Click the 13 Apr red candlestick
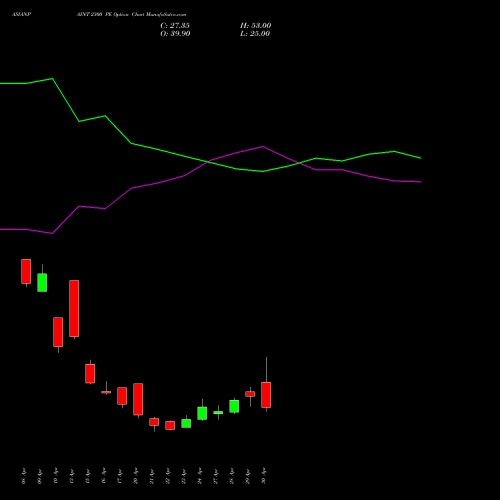The width and height of the screenshot is (500, 500). pyautogui.click(x=90, y=373)
